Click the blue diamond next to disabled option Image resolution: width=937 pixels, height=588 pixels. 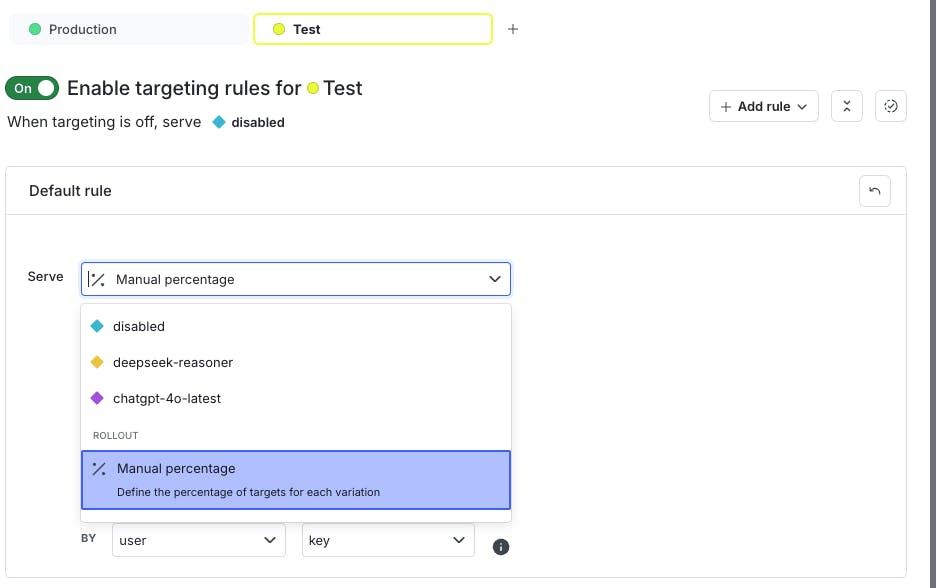(97, 326)
